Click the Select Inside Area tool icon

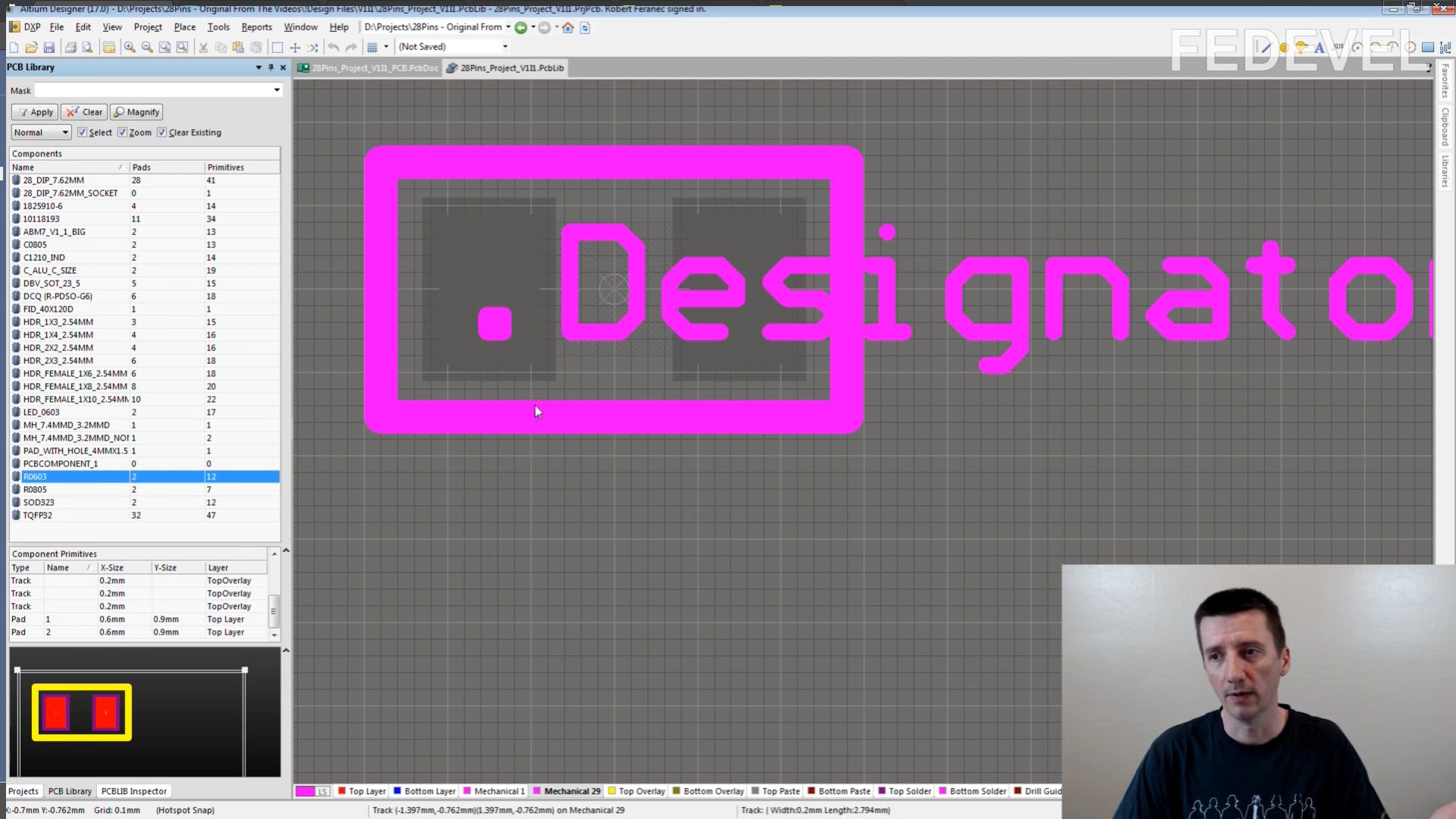coord(278,47)
